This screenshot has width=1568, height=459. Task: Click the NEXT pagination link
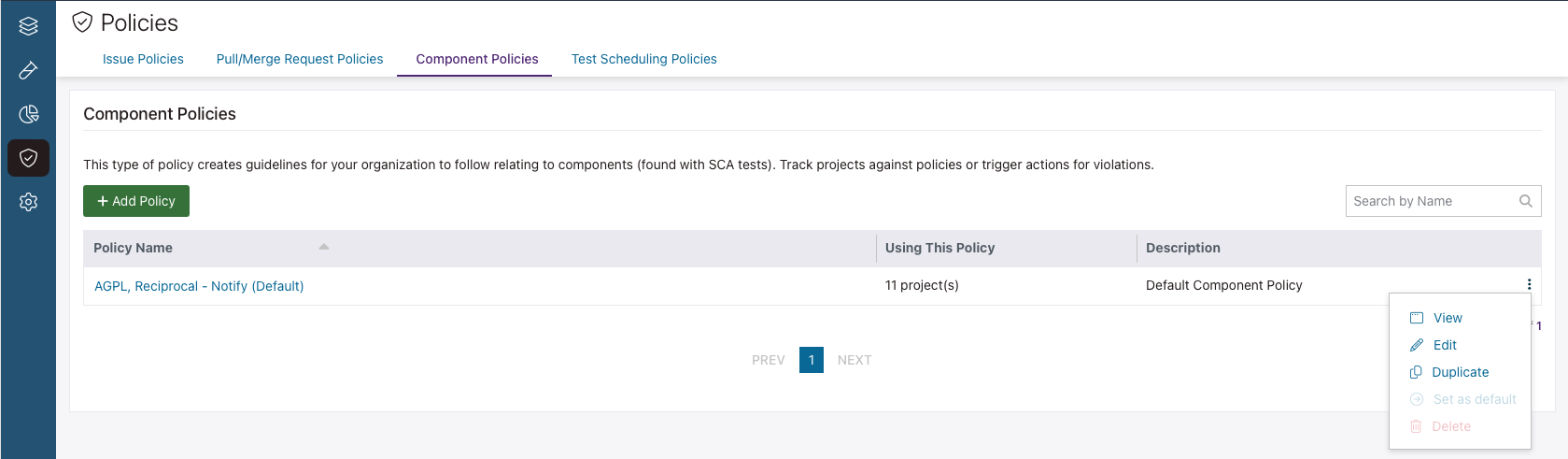(854, 360)
